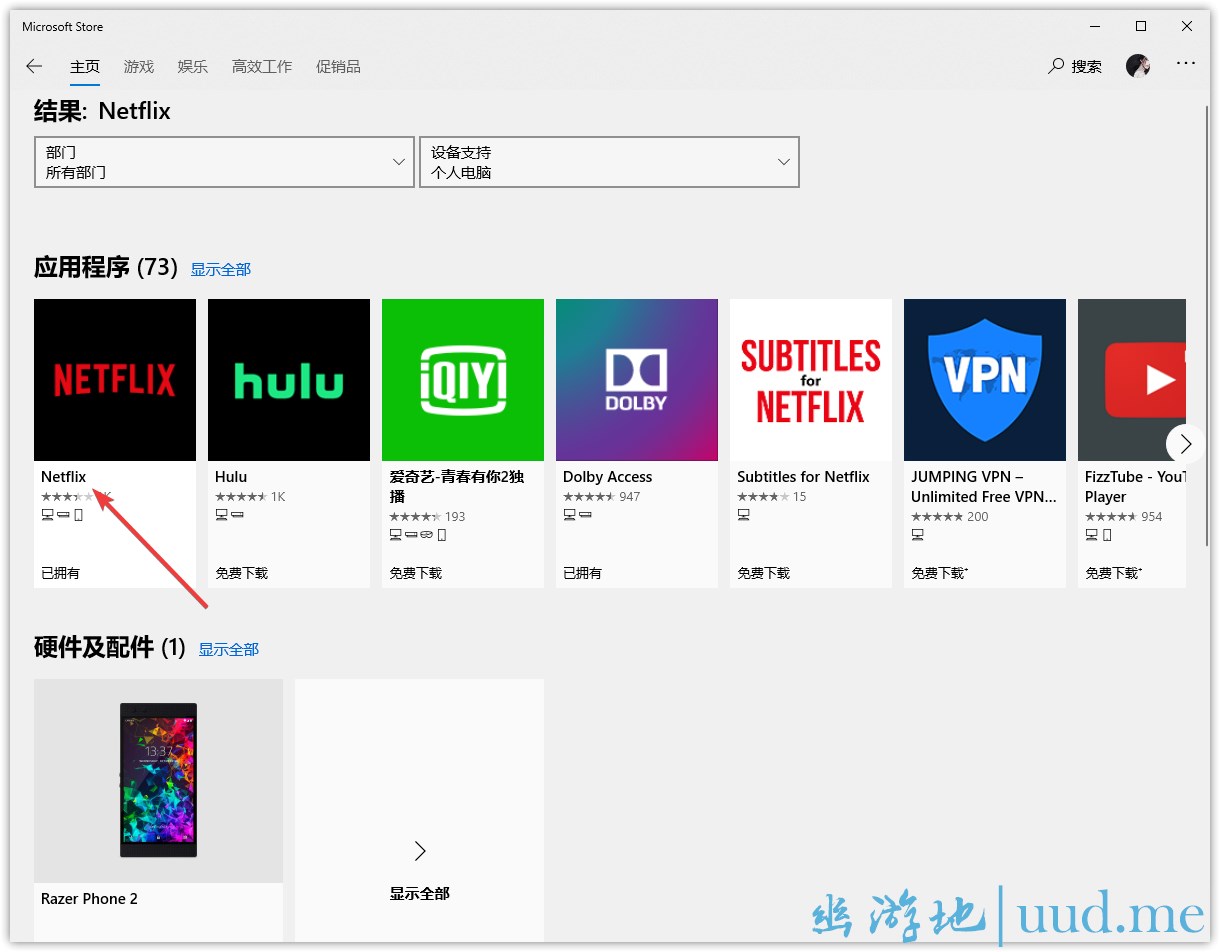
Task: Expand the 设备支持 device support dropdown
Action: (609, 162)
